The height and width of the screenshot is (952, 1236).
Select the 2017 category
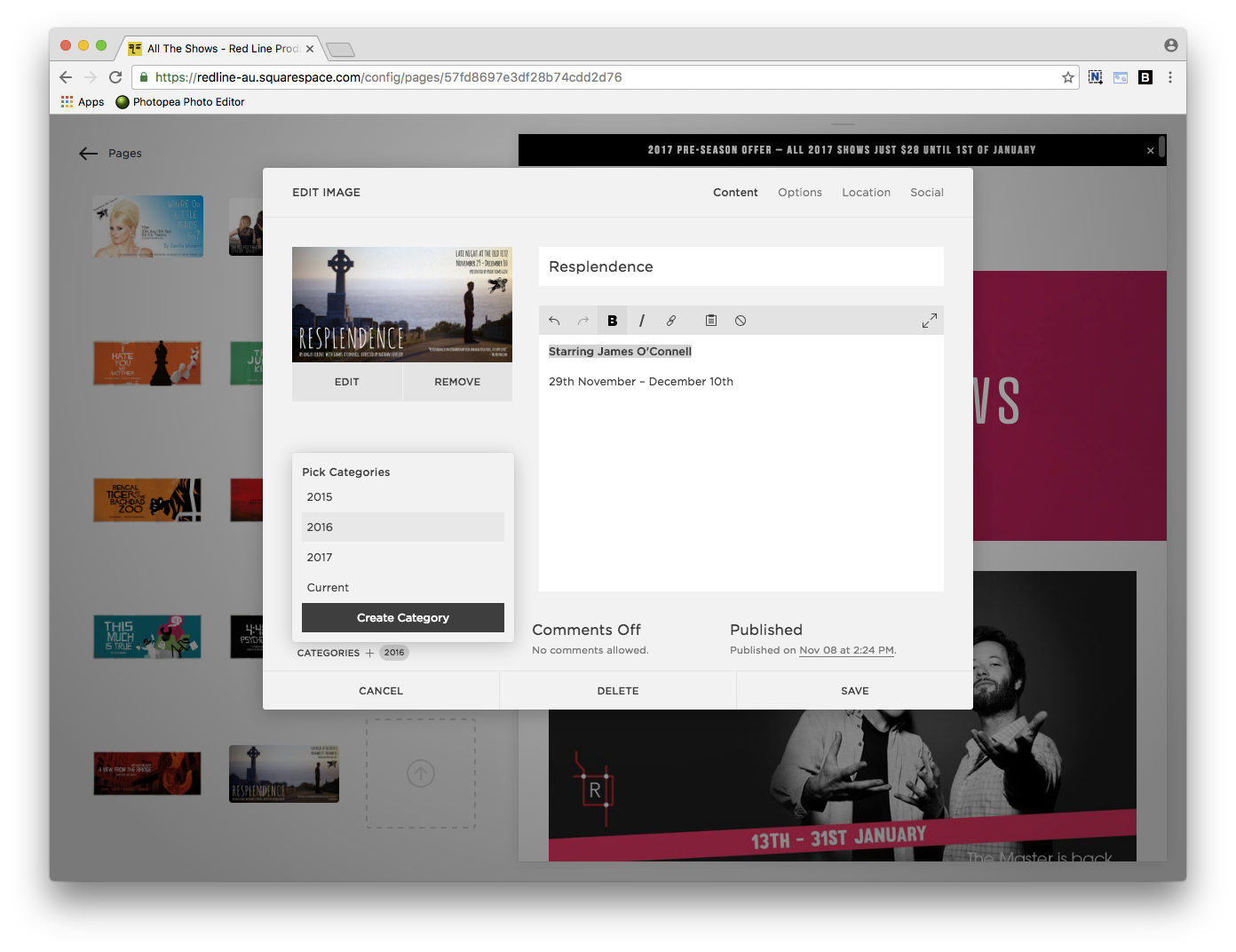(403, 558)
